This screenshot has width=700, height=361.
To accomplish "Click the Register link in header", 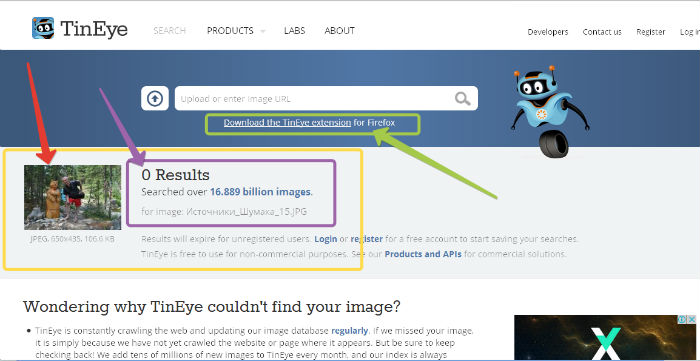I will (x=650, y=32).
